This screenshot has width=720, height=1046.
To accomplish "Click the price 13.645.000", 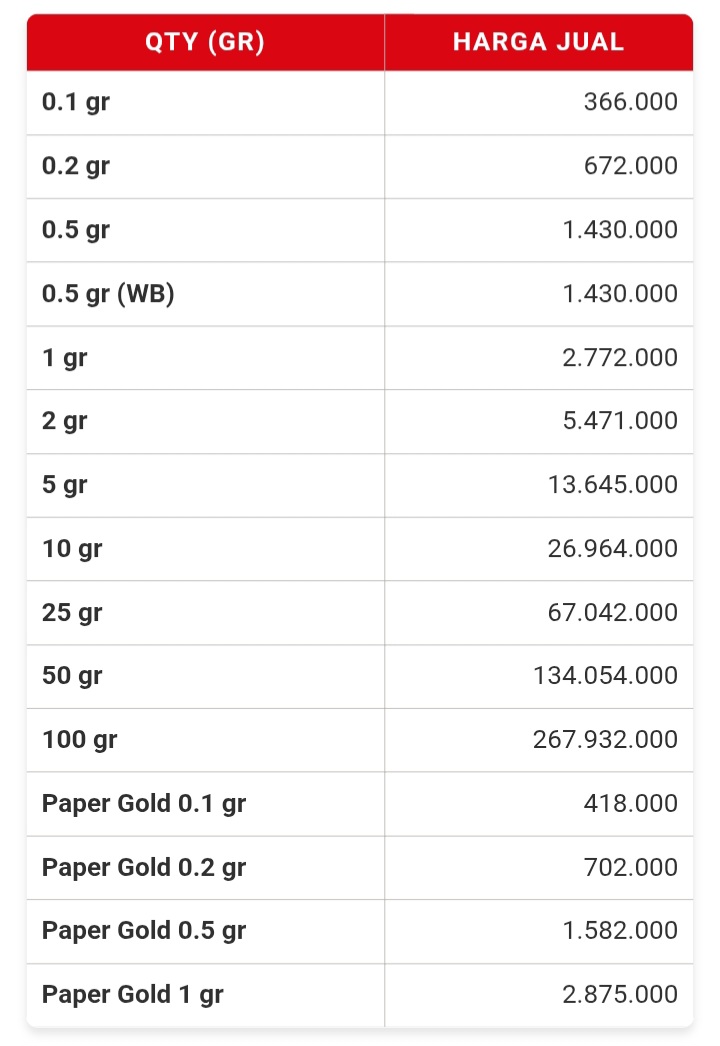I will 613,485.
